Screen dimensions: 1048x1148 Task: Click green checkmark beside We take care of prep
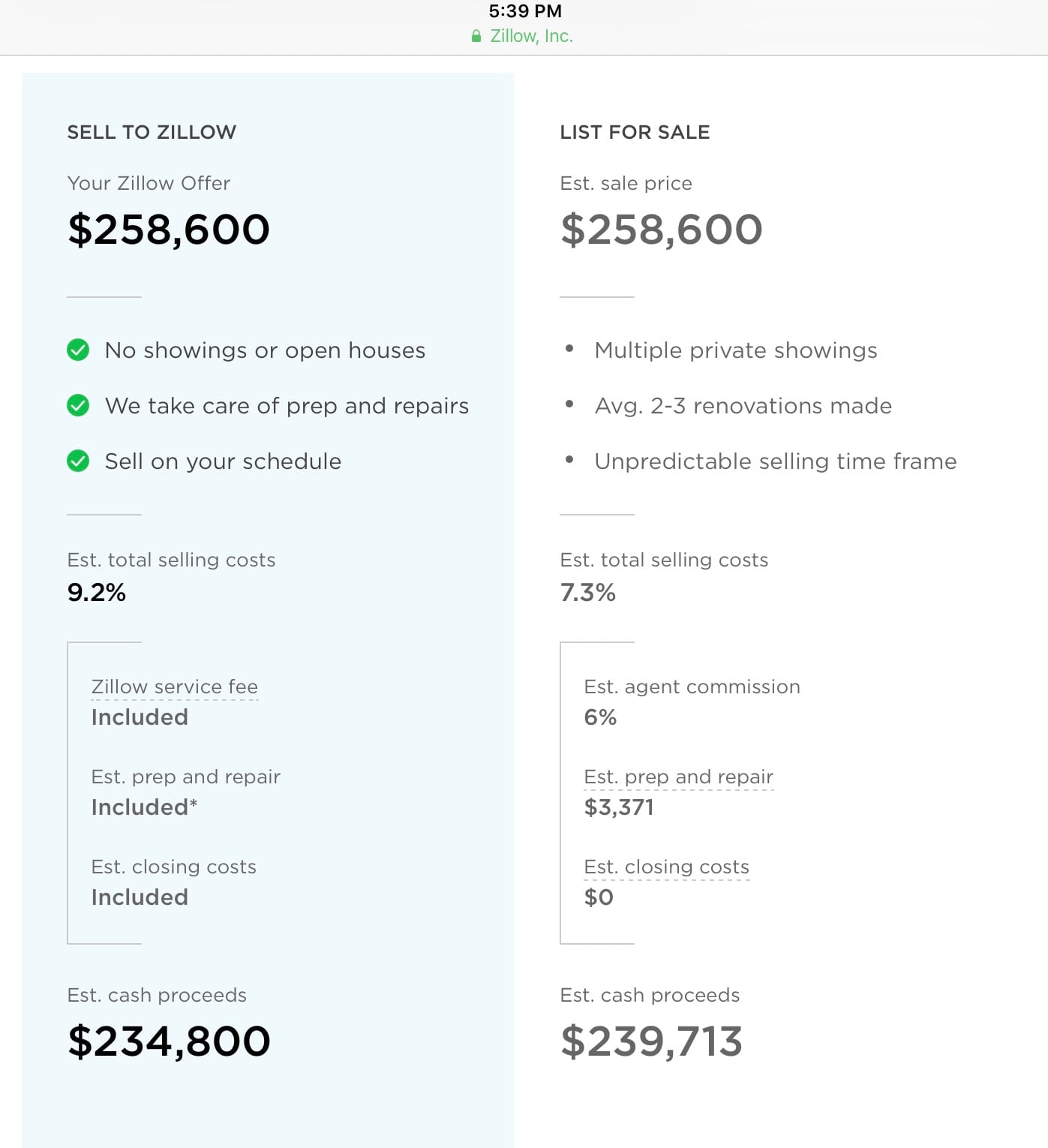[78, 405]
